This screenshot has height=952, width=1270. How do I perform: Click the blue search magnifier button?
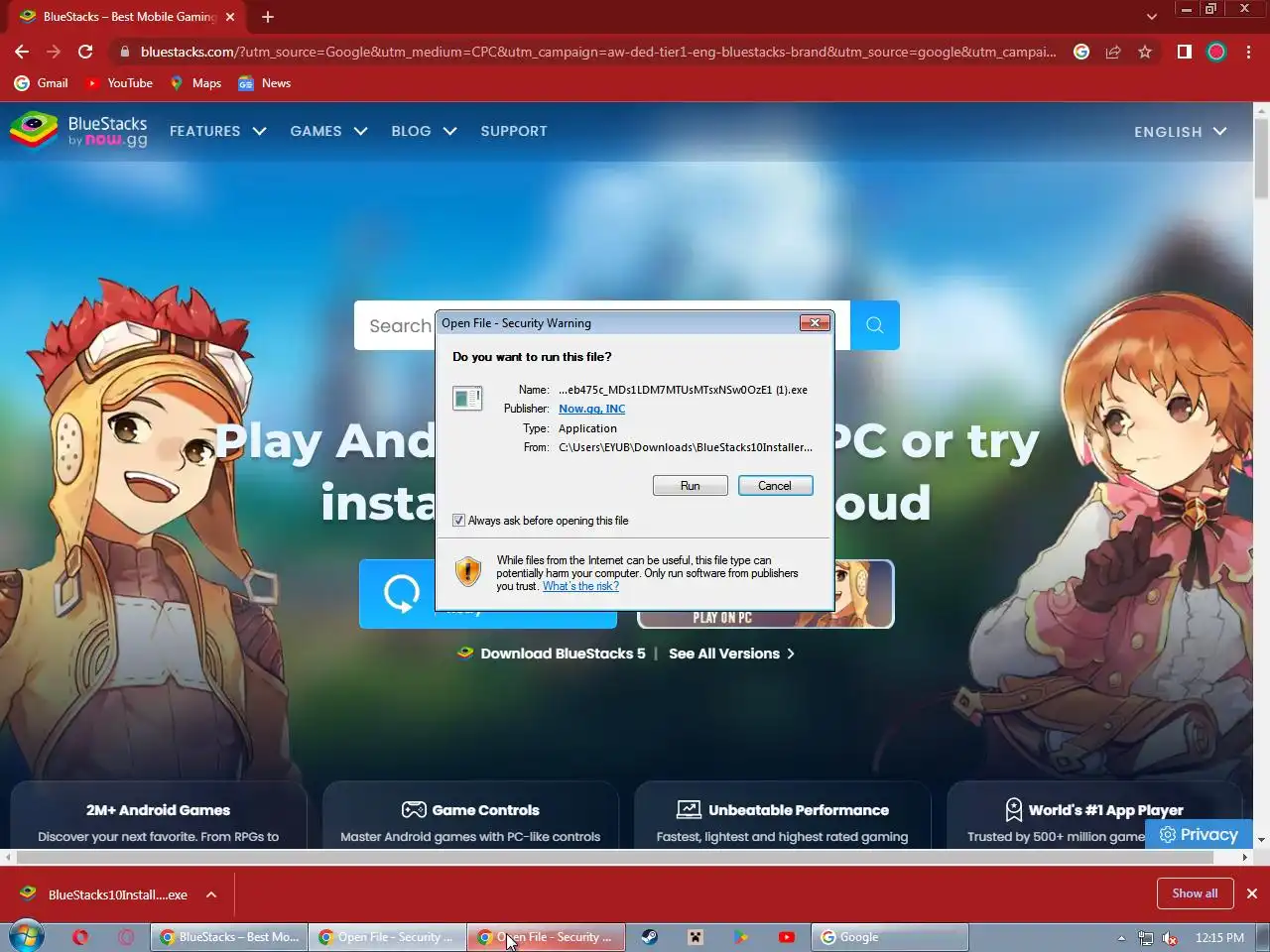875,325
